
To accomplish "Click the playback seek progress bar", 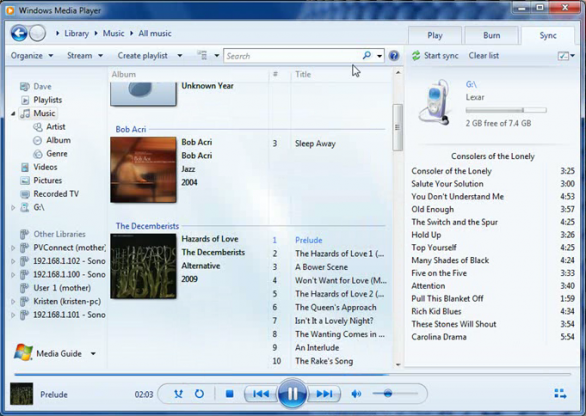I will (x=293, y=374).
